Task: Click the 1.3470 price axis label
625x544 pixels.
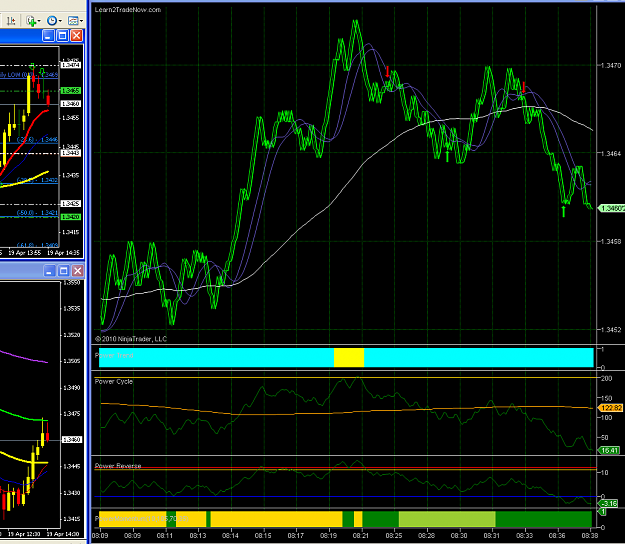Action: click(x=611, y=65)
